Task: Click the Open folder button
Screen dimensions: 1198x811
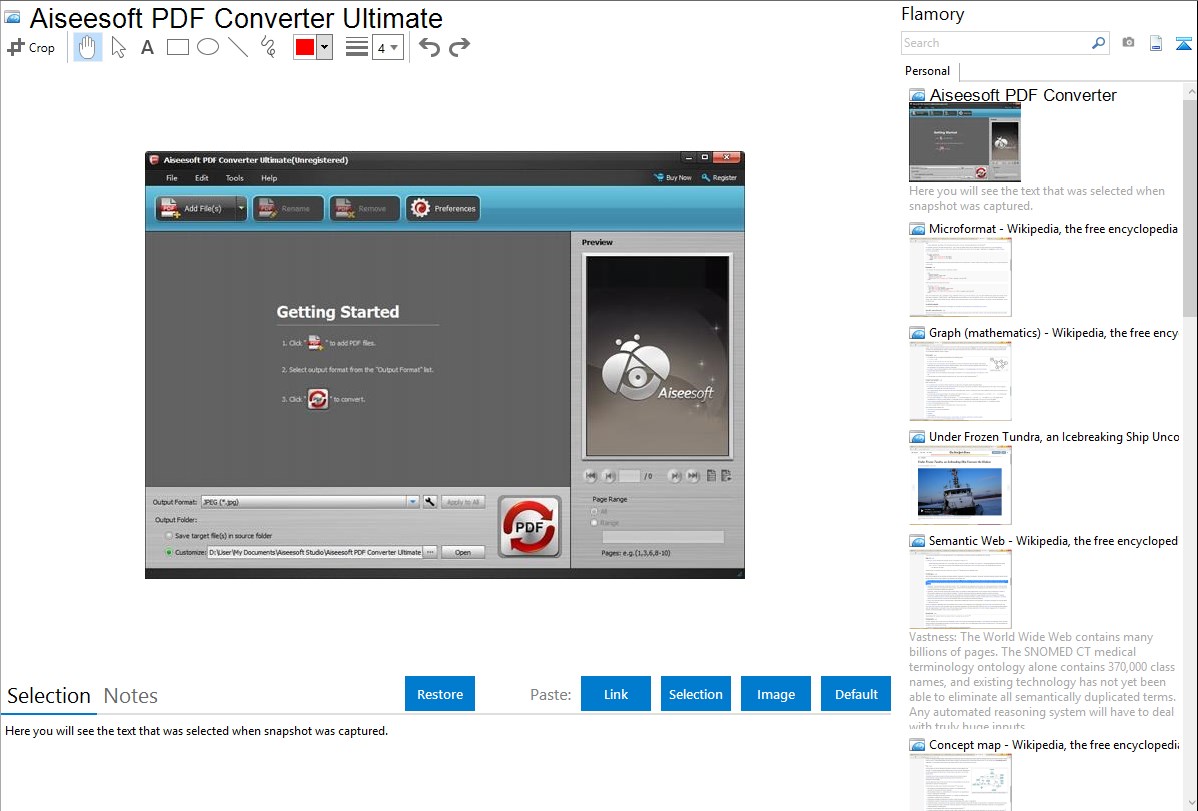Action: point(463,552)
